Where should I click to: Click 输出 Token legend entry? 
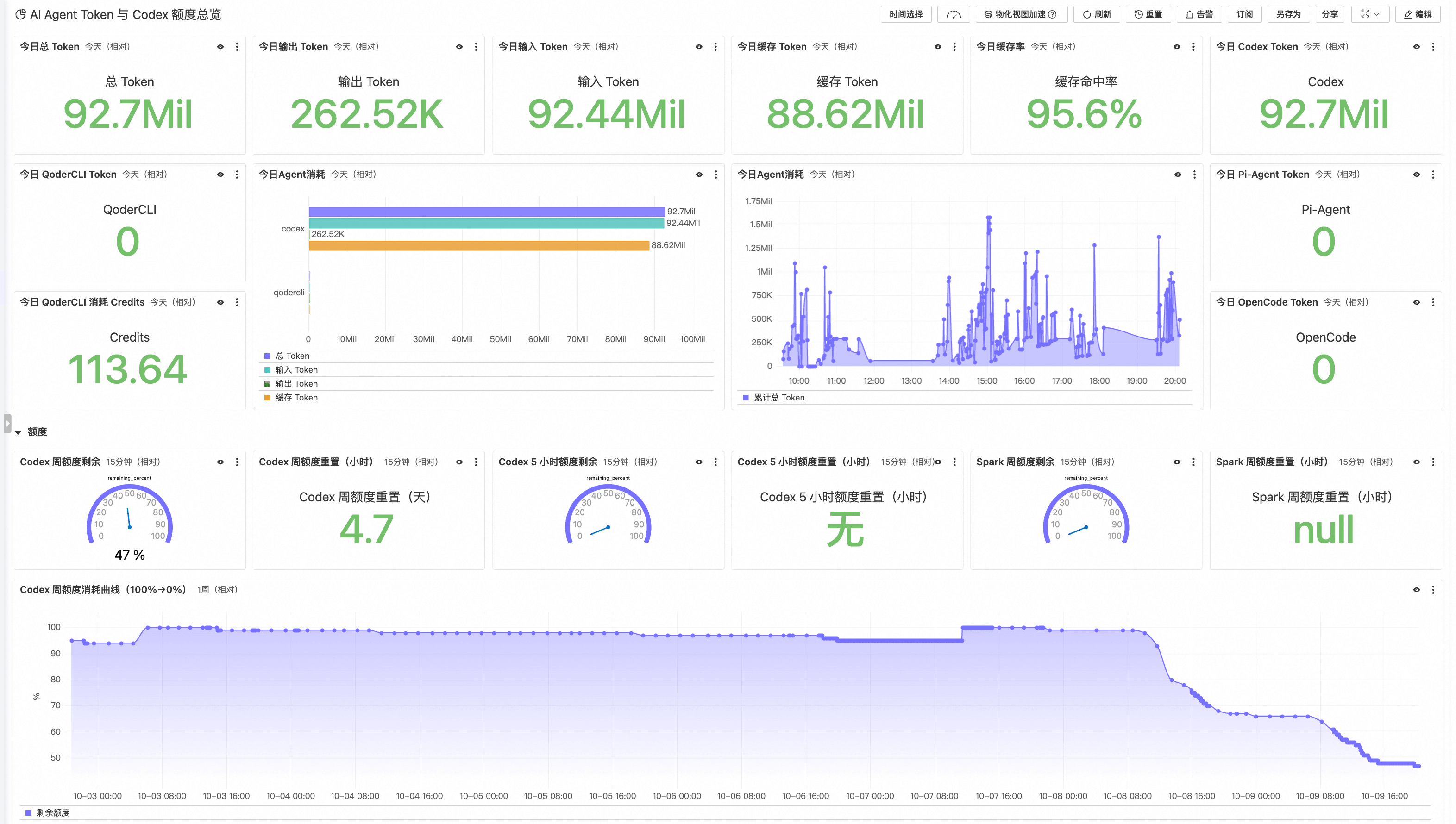coord(297,384)
